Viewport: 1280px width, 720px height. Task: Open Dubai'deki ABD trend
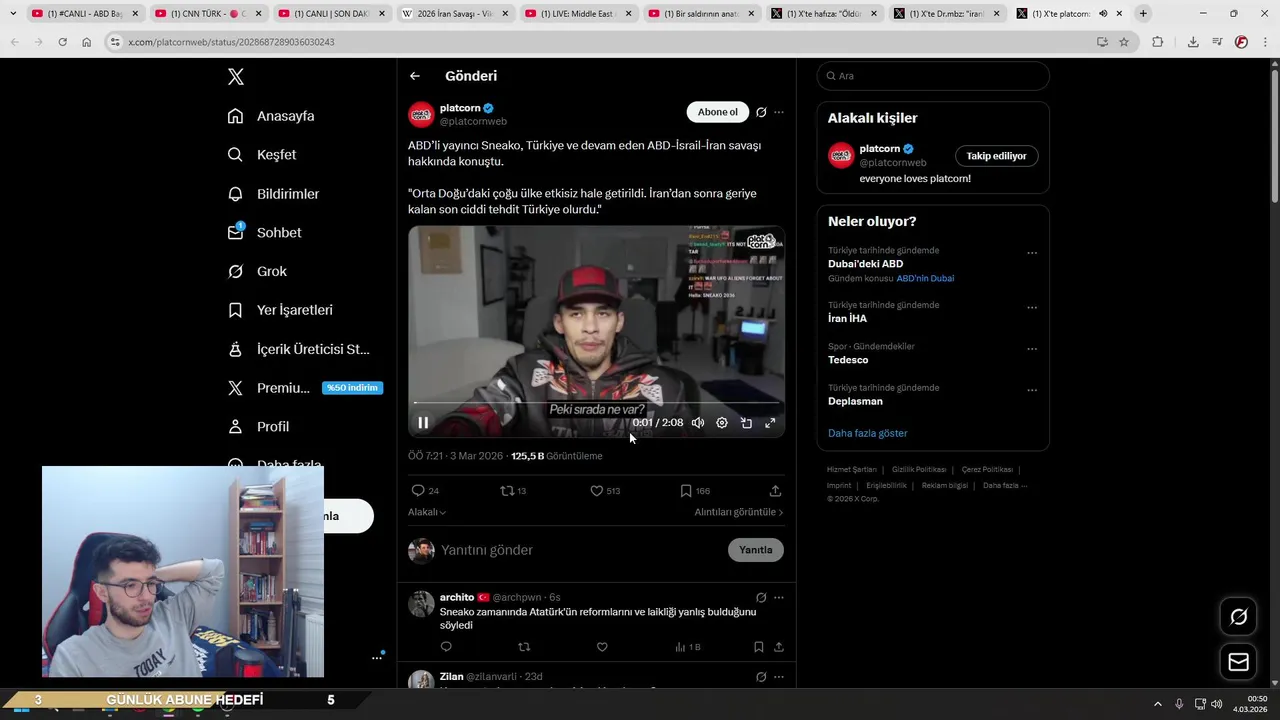[x=865, y=264]
